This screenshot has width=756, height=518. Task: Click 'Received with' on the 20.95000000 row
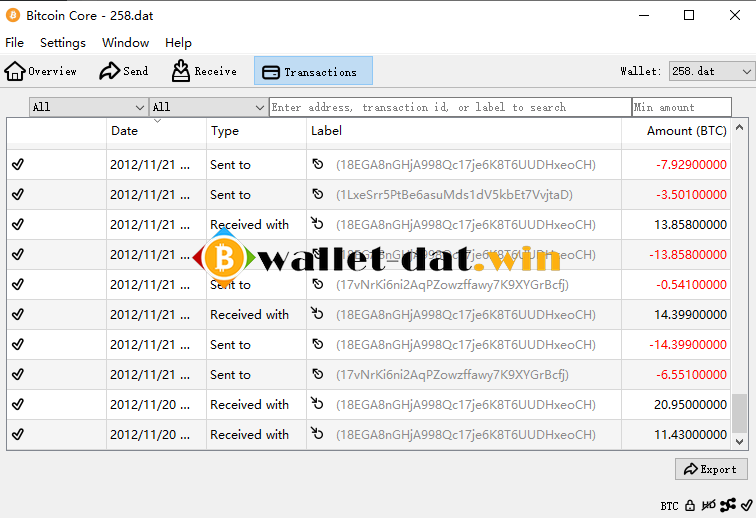249,404
